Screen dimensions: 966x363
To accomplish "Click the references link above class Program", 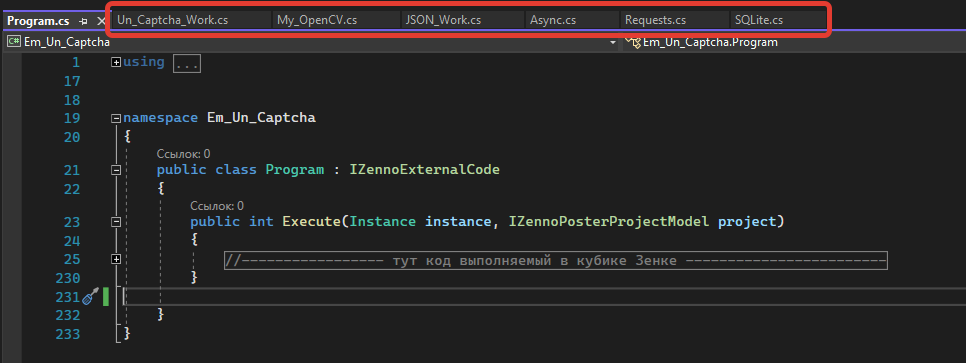I will click(183, 153).
